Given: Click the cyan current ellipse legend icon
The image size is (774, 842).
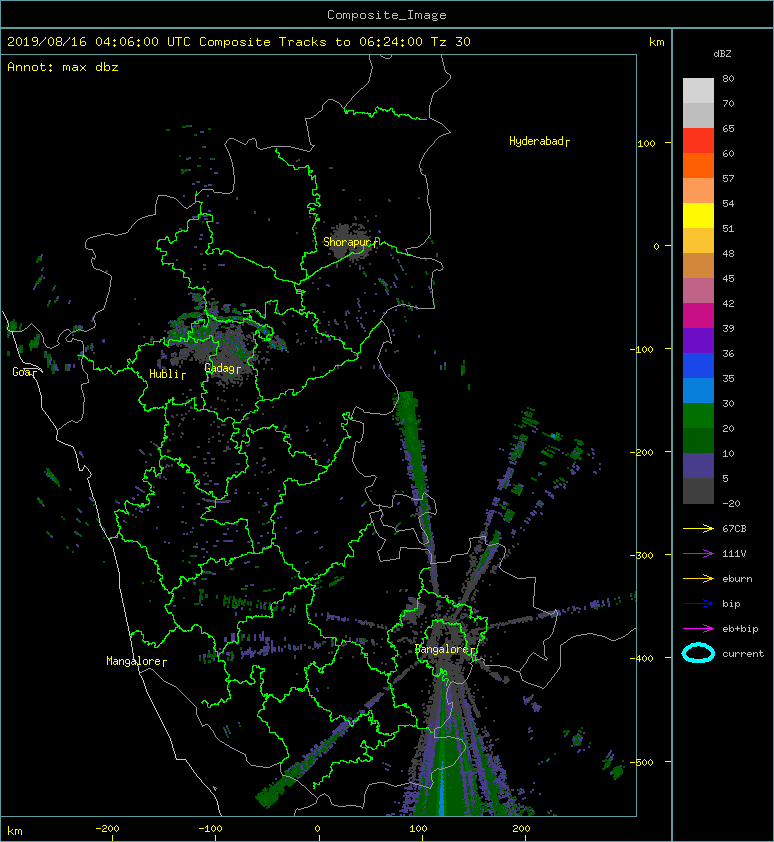Looking at the screenshot, I should [698, 653].
